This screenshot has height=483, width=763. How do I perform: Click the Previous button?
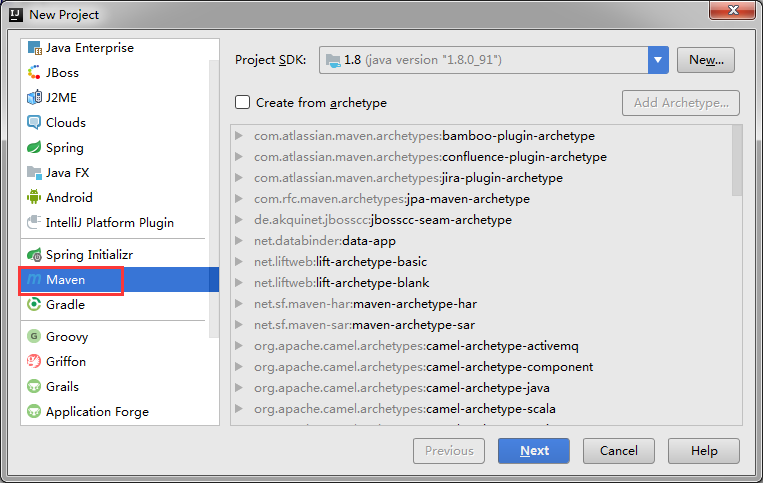point(449,451)
